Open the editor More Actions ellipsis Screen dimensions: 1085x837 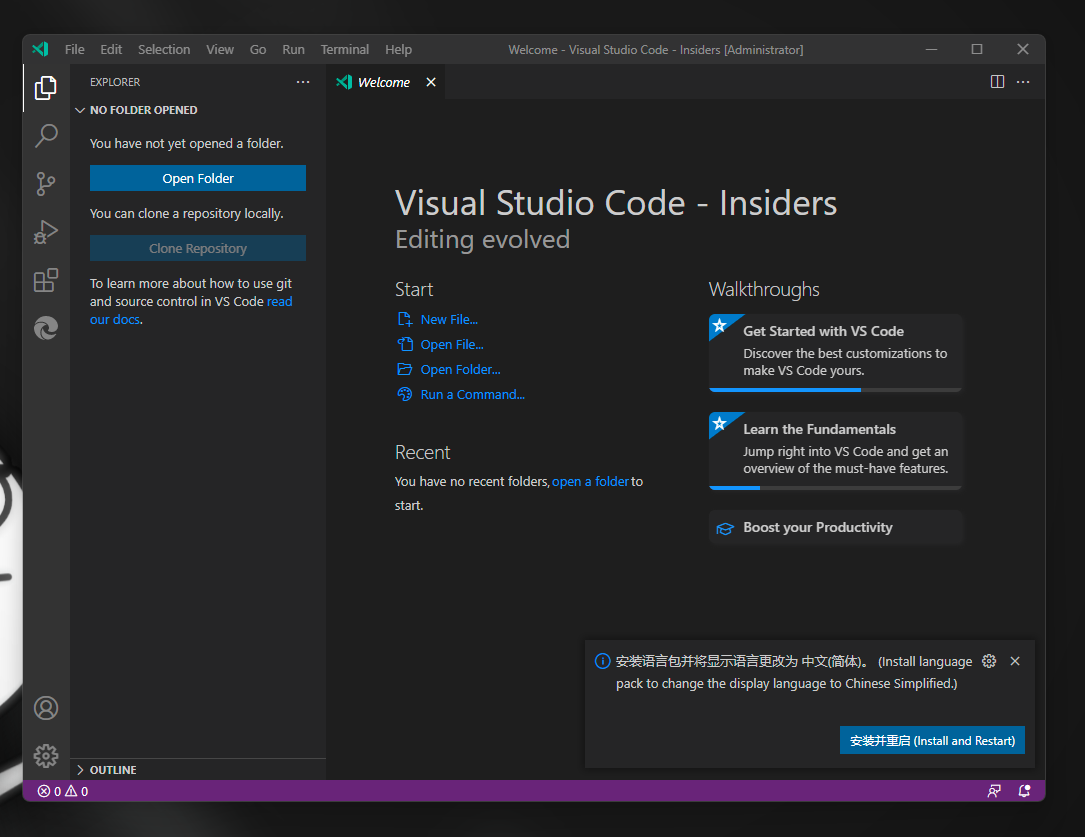click(x=1023, y=82)
